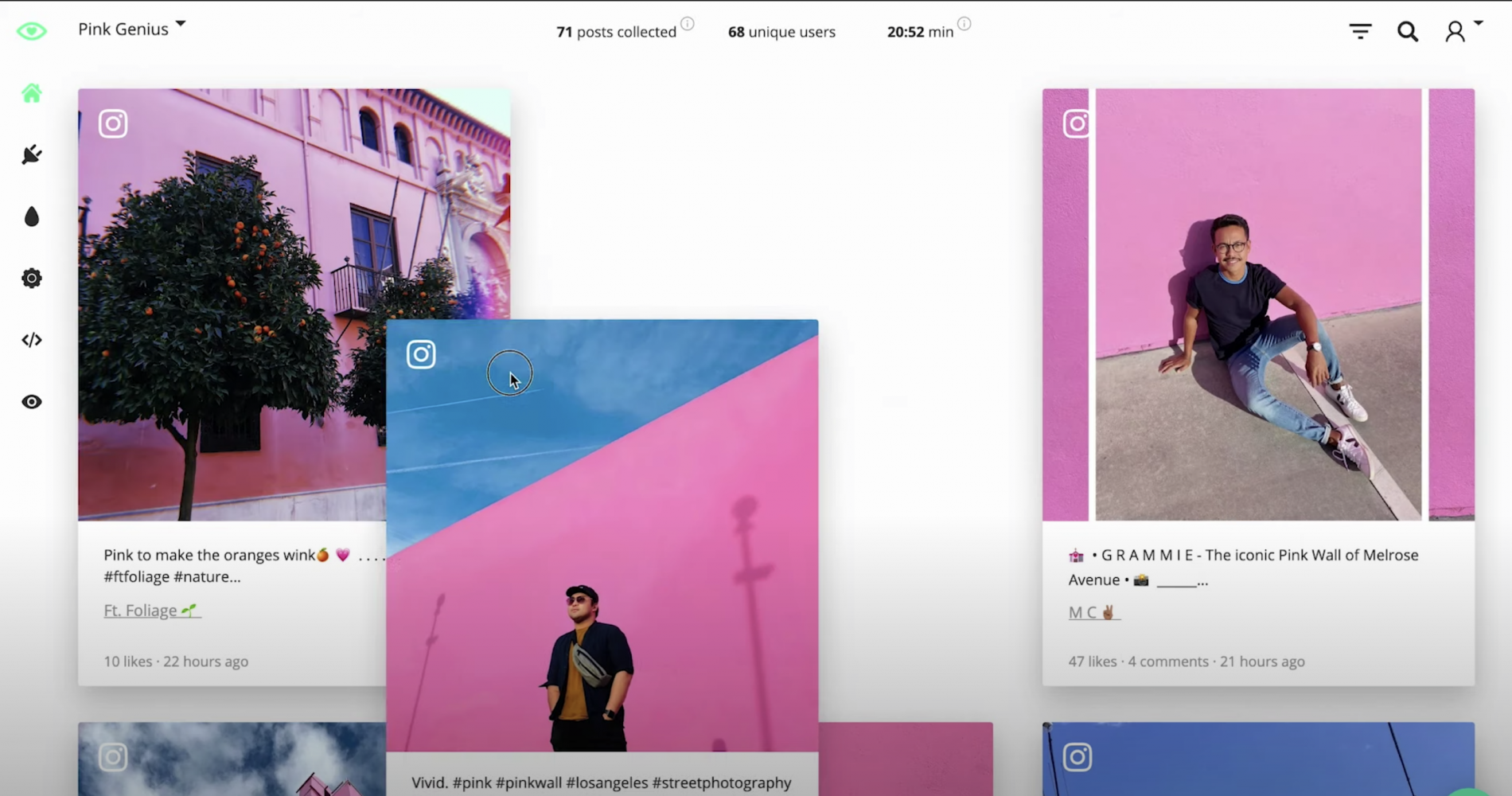1512x796 pixels.
Task: Click the eye preview icon in the sidebar
Action: click(31, 402)
